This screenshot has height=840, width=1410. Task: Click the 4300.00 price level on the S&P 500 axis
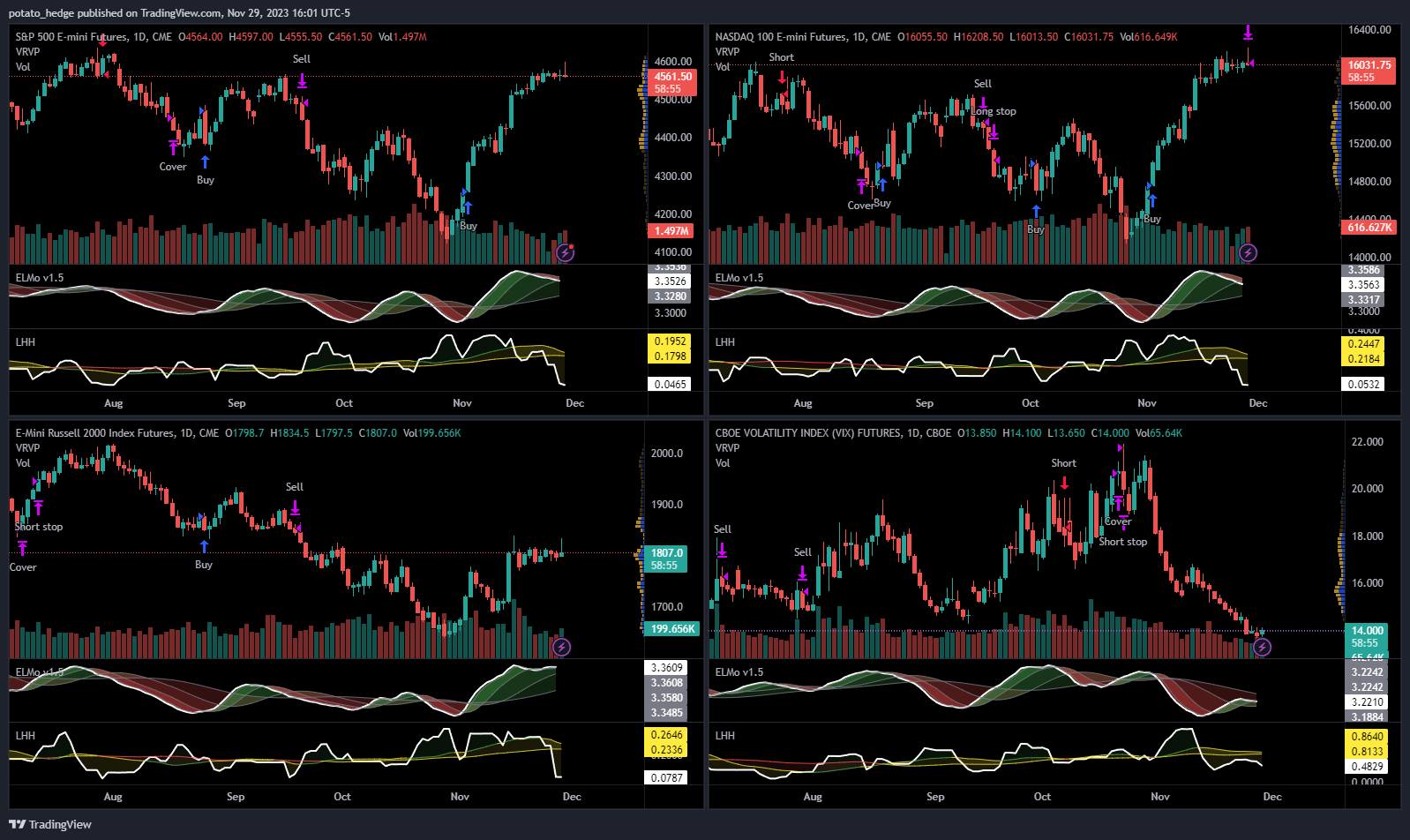[x=672, y=176]
